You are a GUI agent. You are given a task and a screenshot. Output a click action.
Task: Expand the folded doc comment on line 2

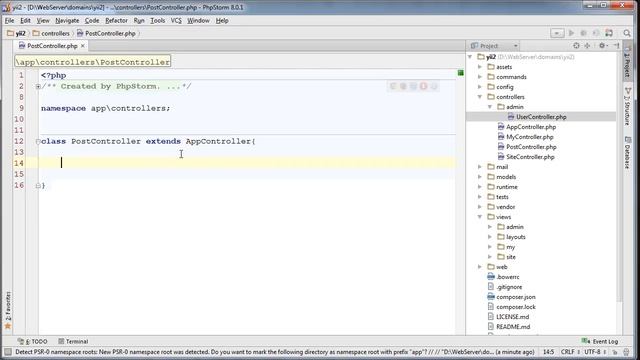click(38, 87)
